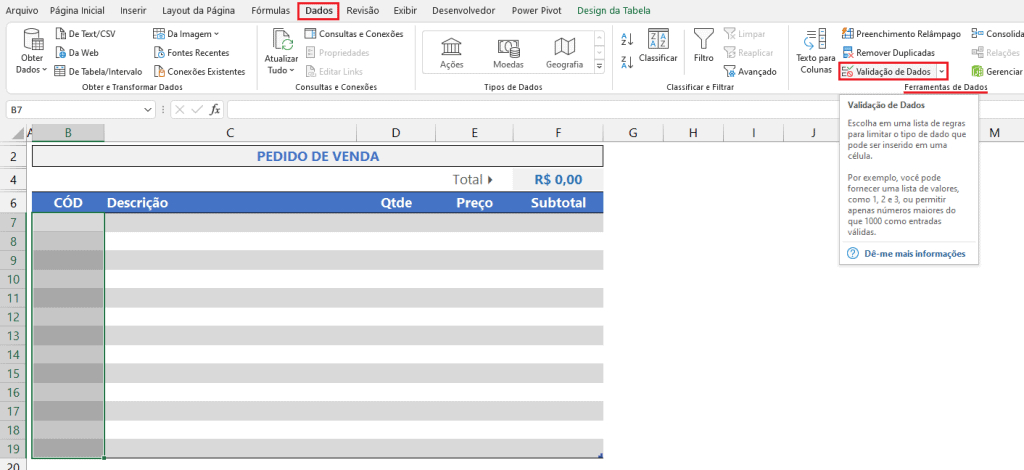Open Design da Tabela tab
Screen dimensions: 1024x470
[614, 10]
